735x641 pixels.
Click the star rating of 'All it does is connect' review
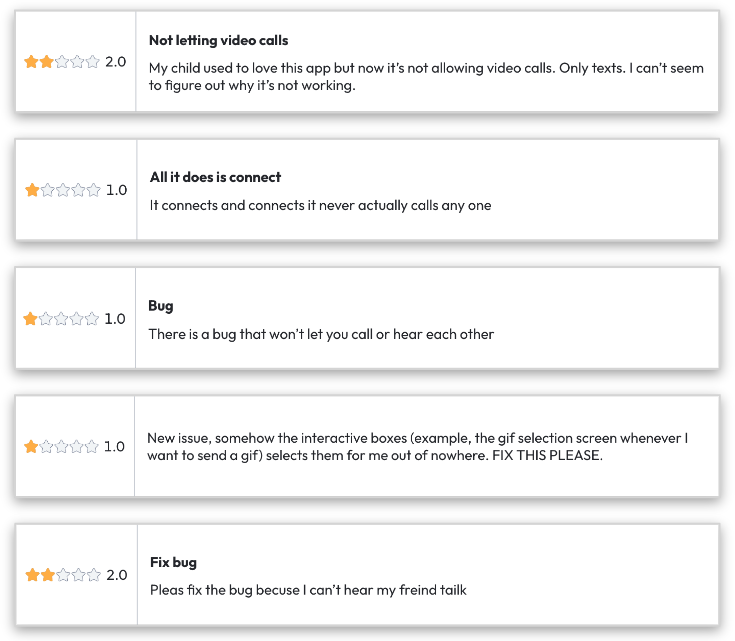coord(63,190)
